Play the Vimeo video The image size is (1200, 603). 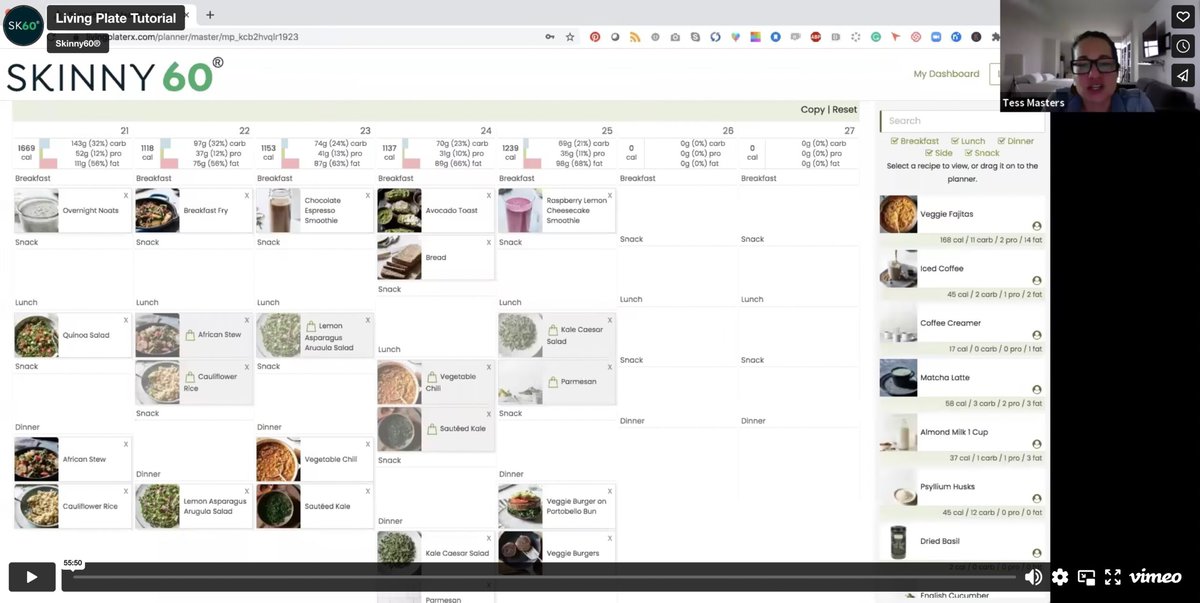(x=31, y=577)
